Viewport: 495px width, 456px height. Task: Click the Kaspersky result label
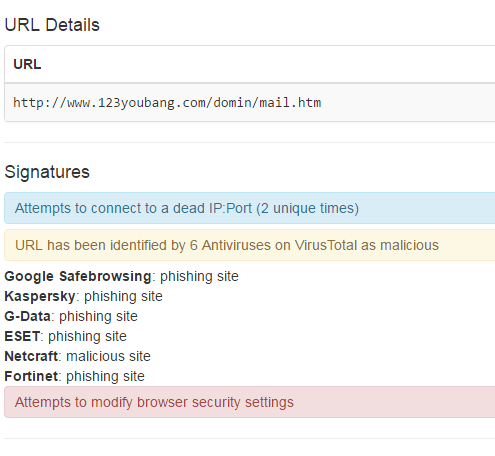pos(40,296)
